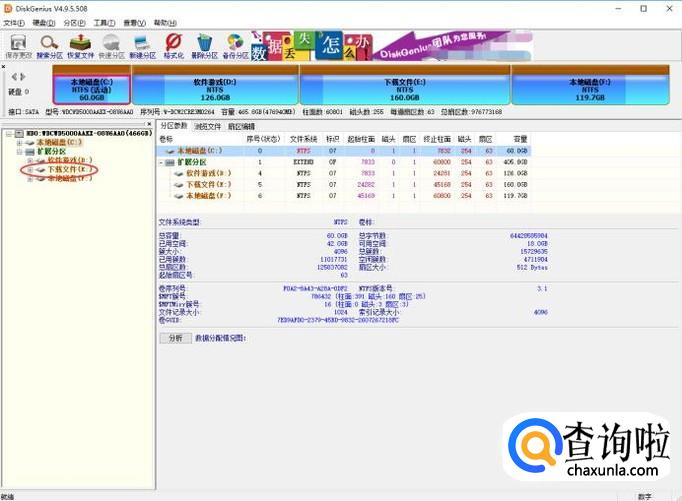Click the 119.7GB capacity table cell
Screen dimensions: 682x501
[x=515, y=196]
